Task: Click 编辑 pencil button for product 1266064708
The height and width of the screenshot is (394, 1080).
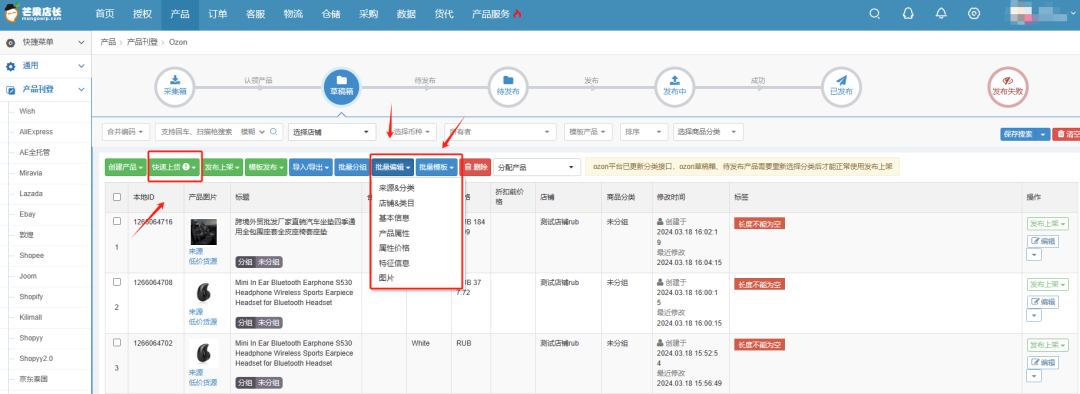Action: tap(1043, 302)
